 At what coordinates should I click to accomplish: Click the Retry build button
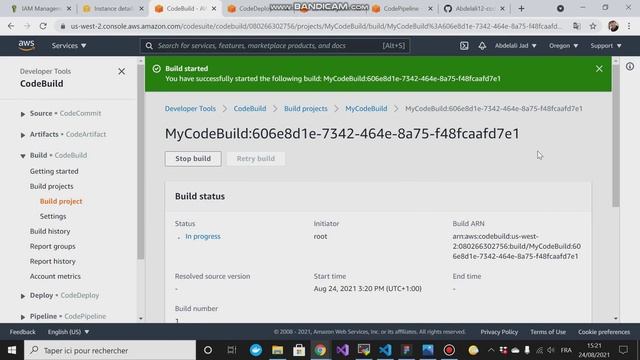pyautogui.click(x=256, y=159)
